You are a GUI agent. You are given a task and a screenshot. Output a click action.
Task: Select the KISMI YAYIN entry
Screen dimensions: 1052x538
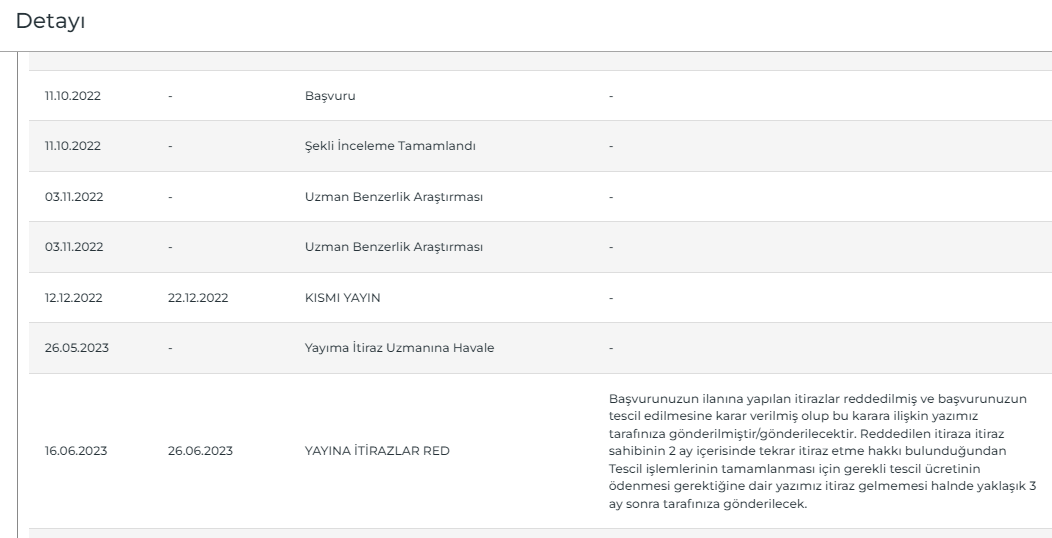tap(342, 298)
